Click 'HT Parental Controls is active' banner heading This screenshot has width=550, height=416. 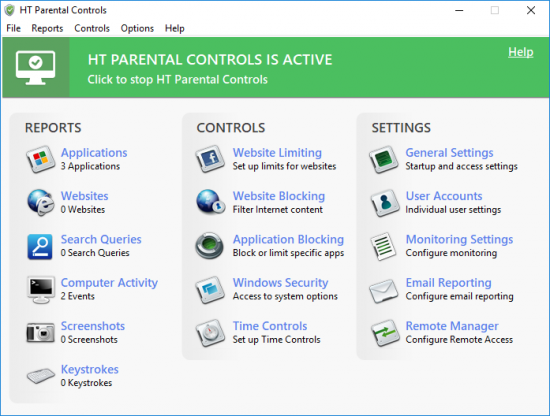(x=210, y=60)
